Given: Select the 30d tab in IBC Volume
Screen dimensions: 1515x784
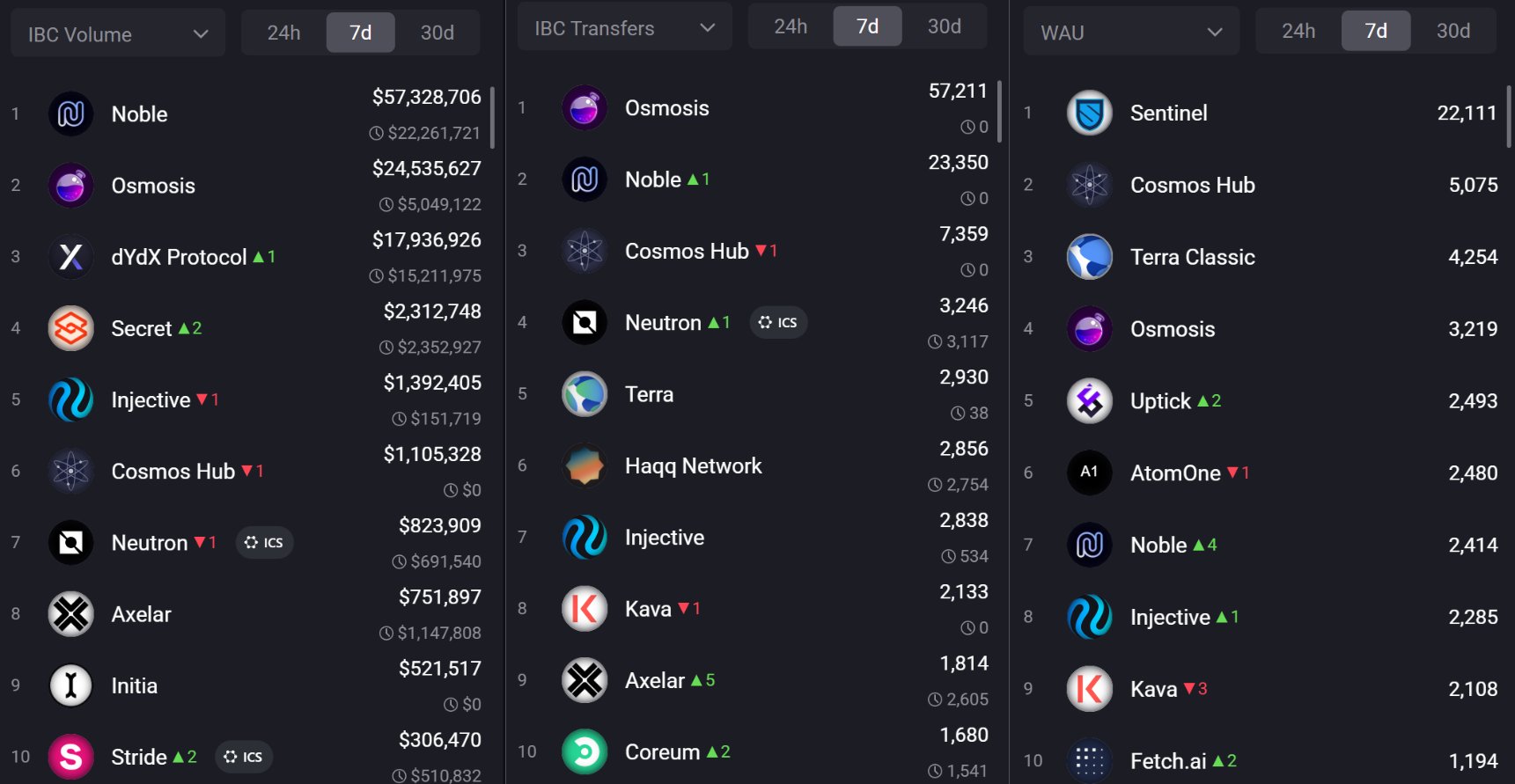Looking at the screenshot, I should (x=437, y=33).
